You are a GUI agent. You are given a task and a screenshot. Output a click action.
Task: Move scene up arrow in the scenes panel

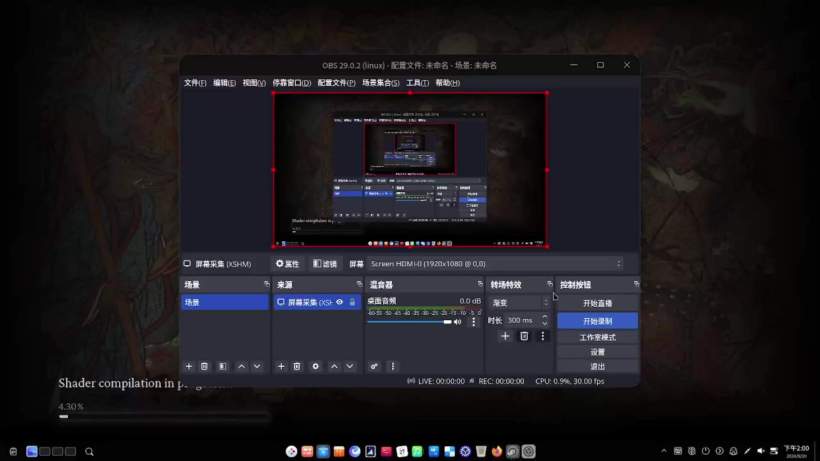click(242, 366)
